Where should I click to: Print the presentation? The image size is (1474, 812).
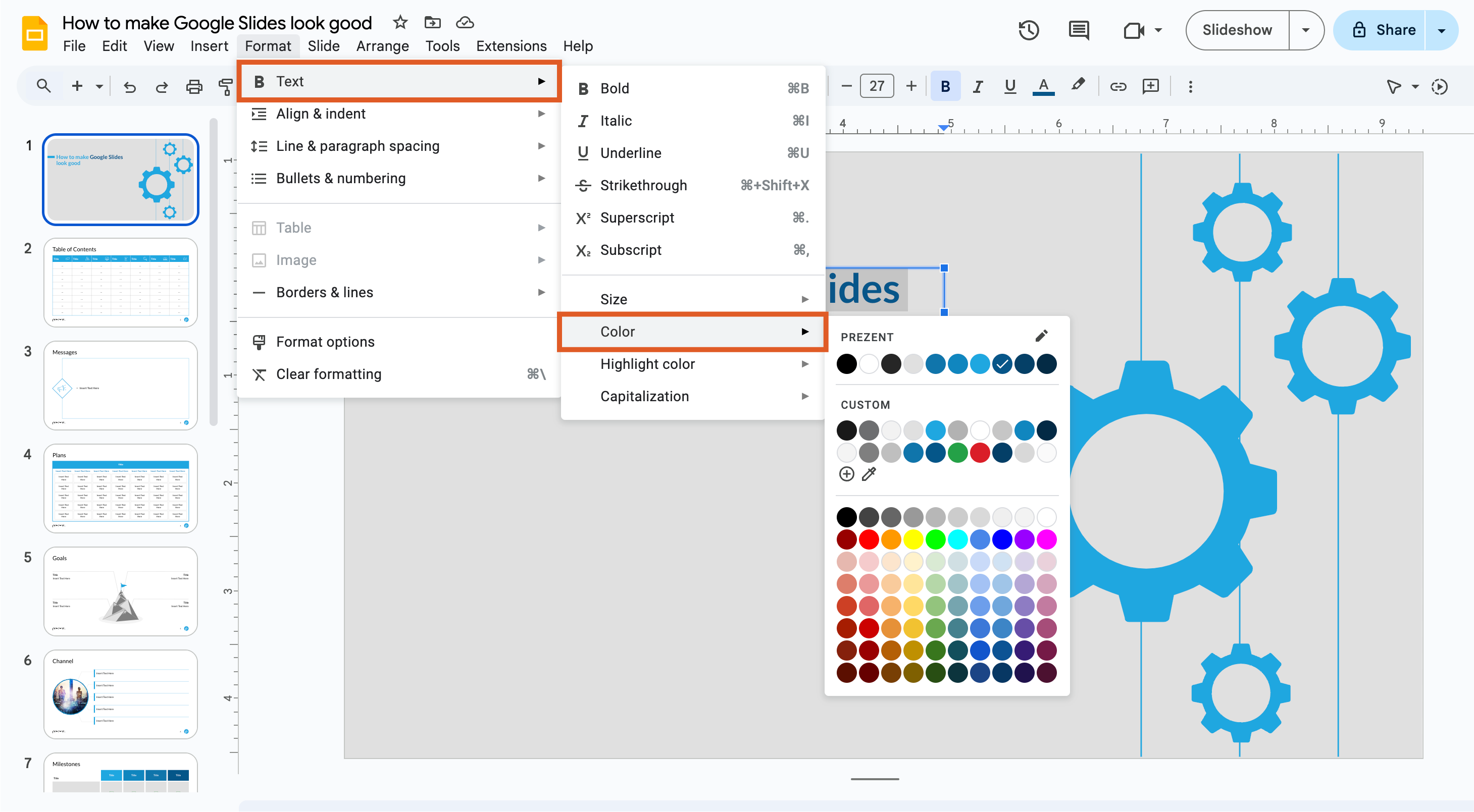click(194, 86)
